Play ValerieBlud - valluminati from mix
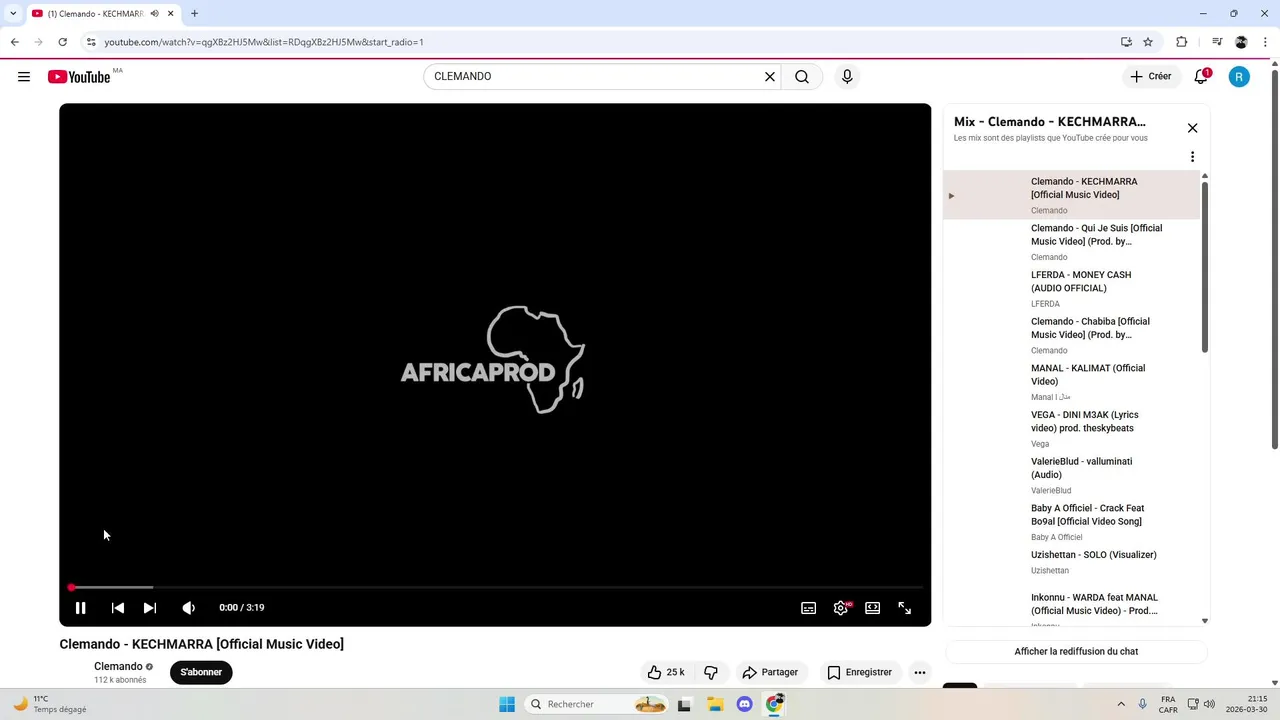Viewport: 1280px width, 720px height. point(1071,475)
